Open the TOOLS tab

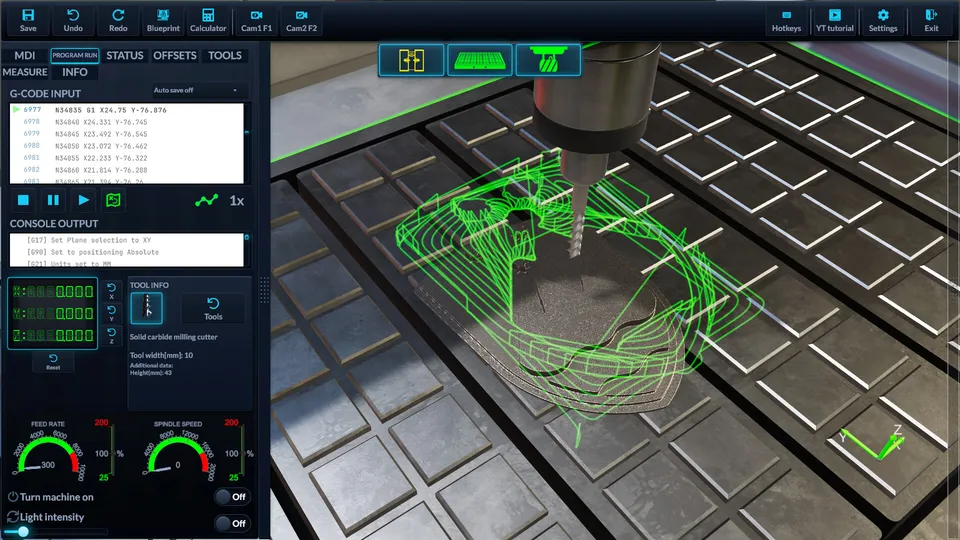225,56
